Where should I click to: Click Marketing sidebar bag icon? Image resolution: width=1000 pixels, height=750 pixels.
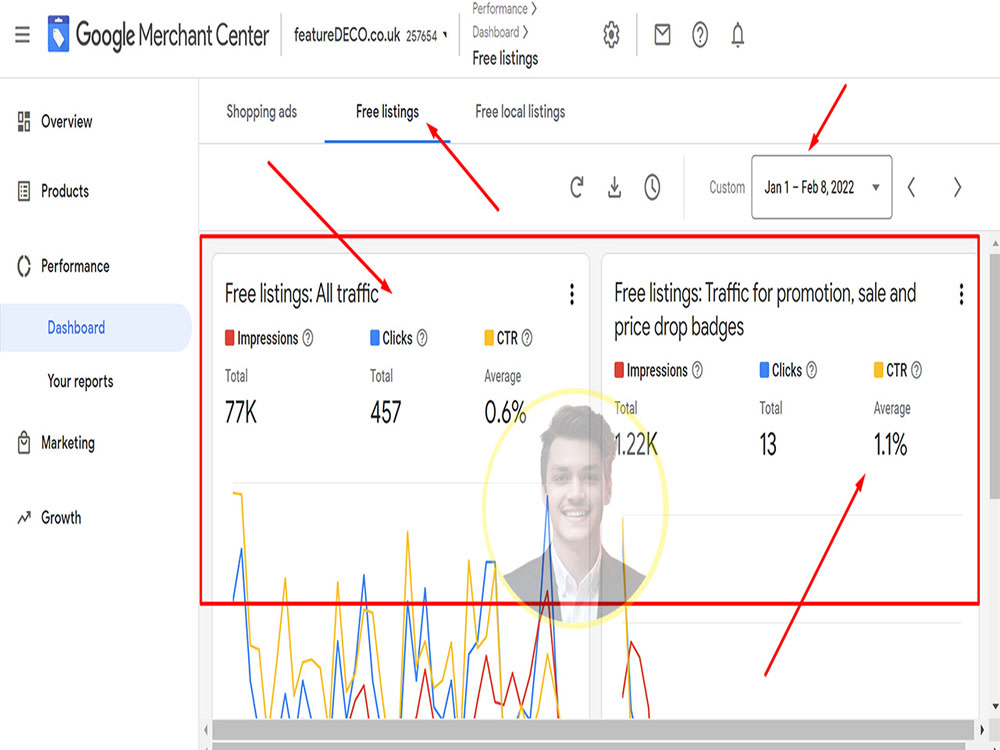pos(24,443)
